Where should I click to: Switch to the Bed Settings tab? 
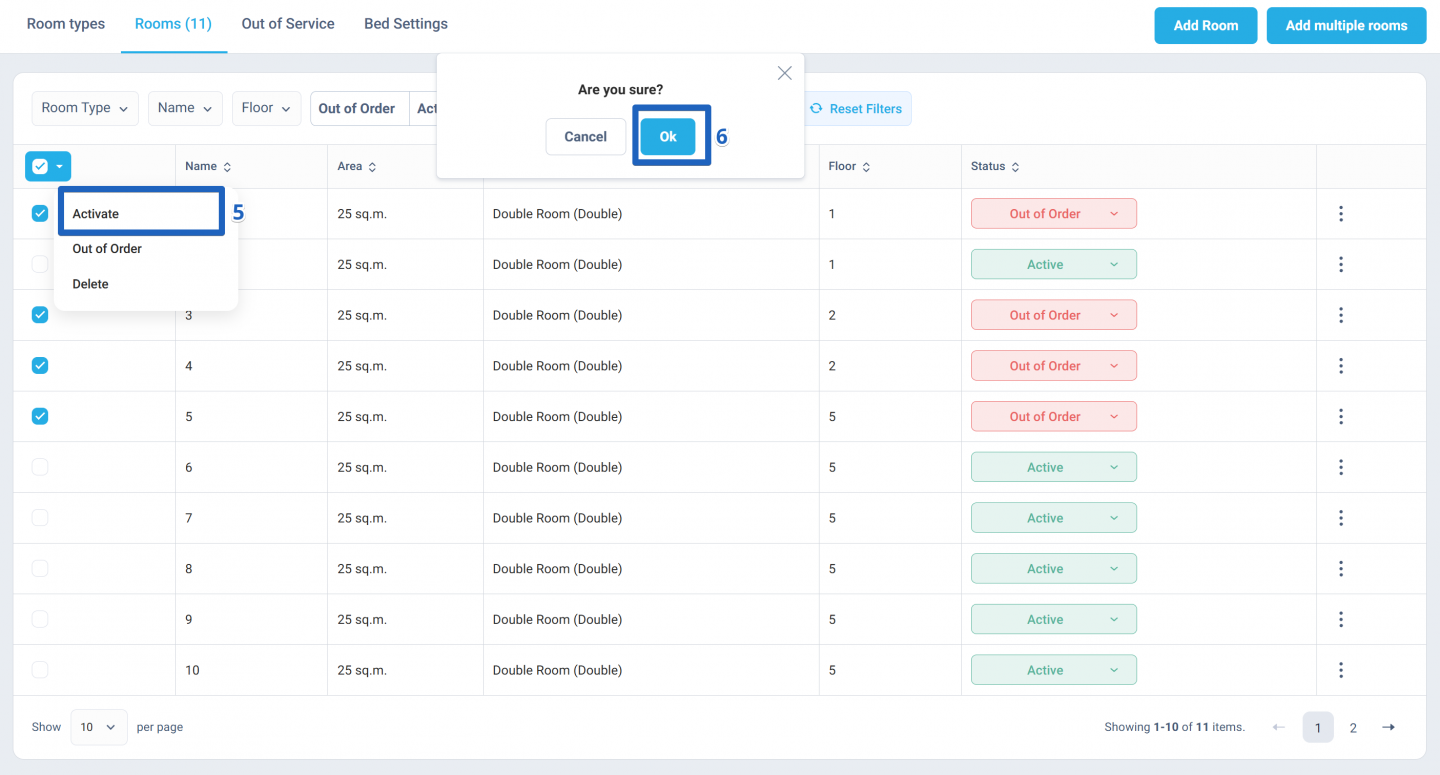(406, 24)
